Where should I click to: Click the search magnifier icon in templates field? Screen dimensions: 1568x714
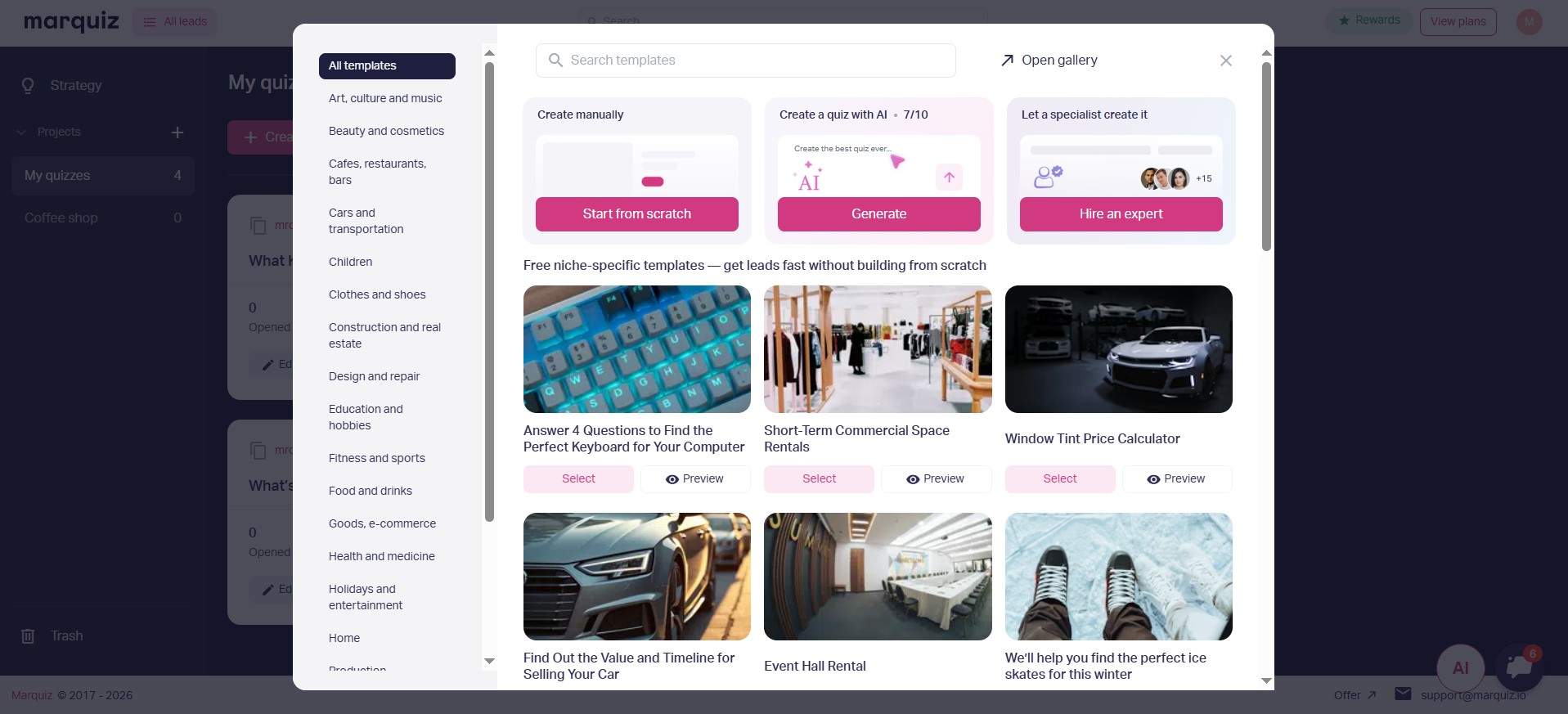coord(555,61)
